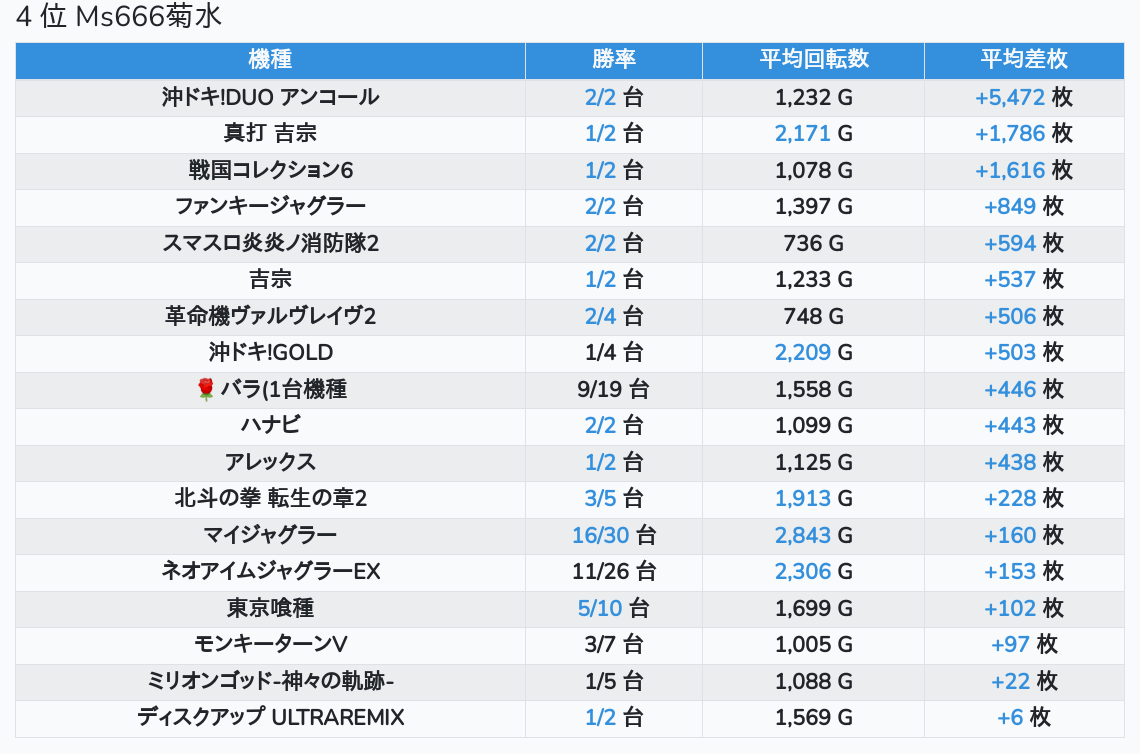Viewport: 1140px width, 754px height.
Task: Click the +5,472 枚 average difference value
Action: pyautogui.click(x=1024, y=97)
